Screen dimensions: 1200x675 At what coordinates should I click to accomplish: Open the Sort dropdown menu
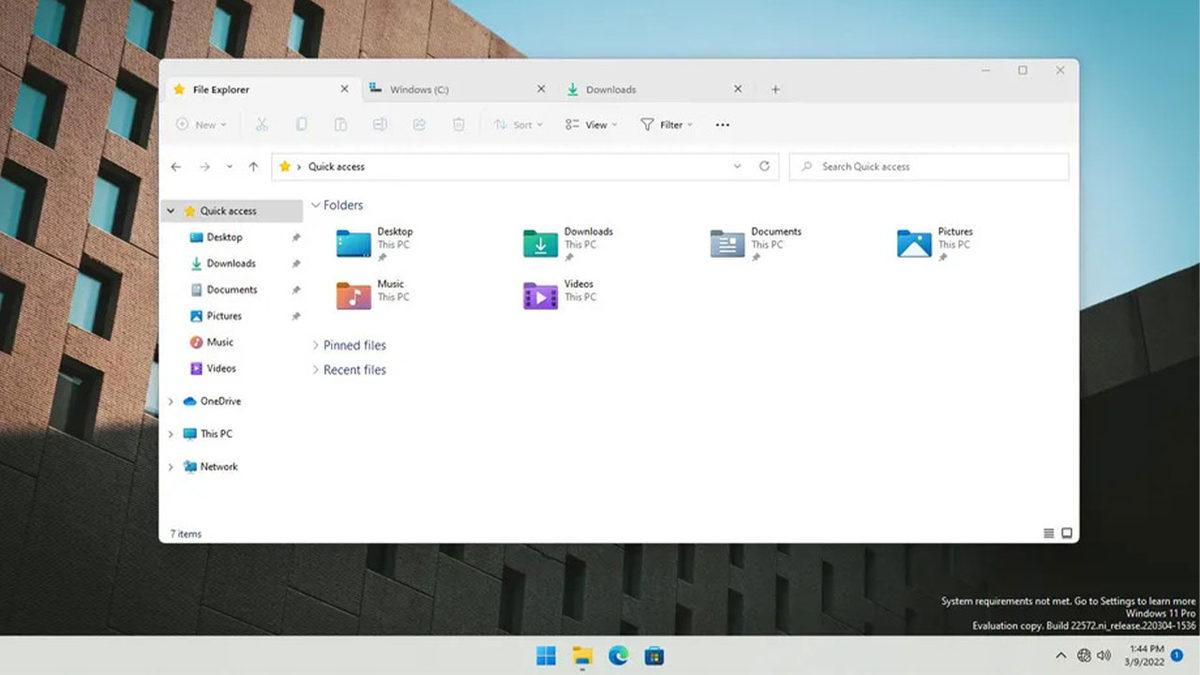point(518,124)
